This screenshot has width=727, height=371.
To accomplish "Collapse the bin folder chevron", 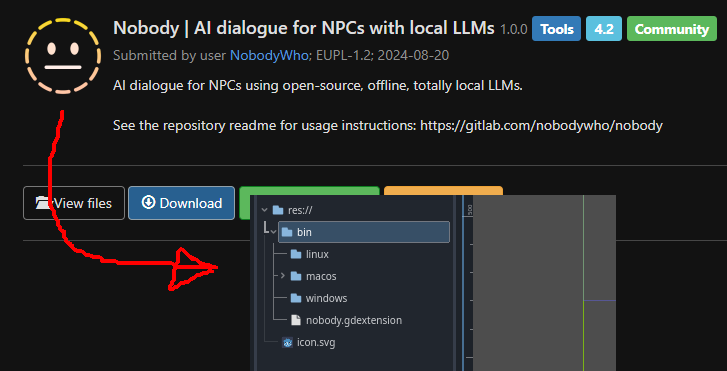I will tap(274, 232).
